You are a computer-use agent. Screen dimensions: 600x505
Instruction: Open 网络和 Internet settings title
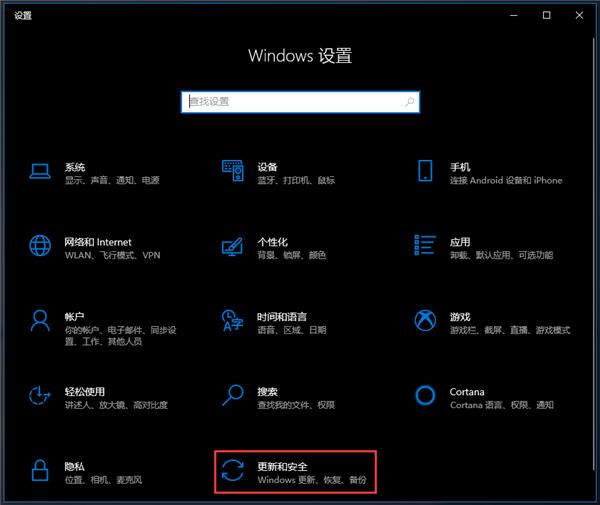[98, 242]
